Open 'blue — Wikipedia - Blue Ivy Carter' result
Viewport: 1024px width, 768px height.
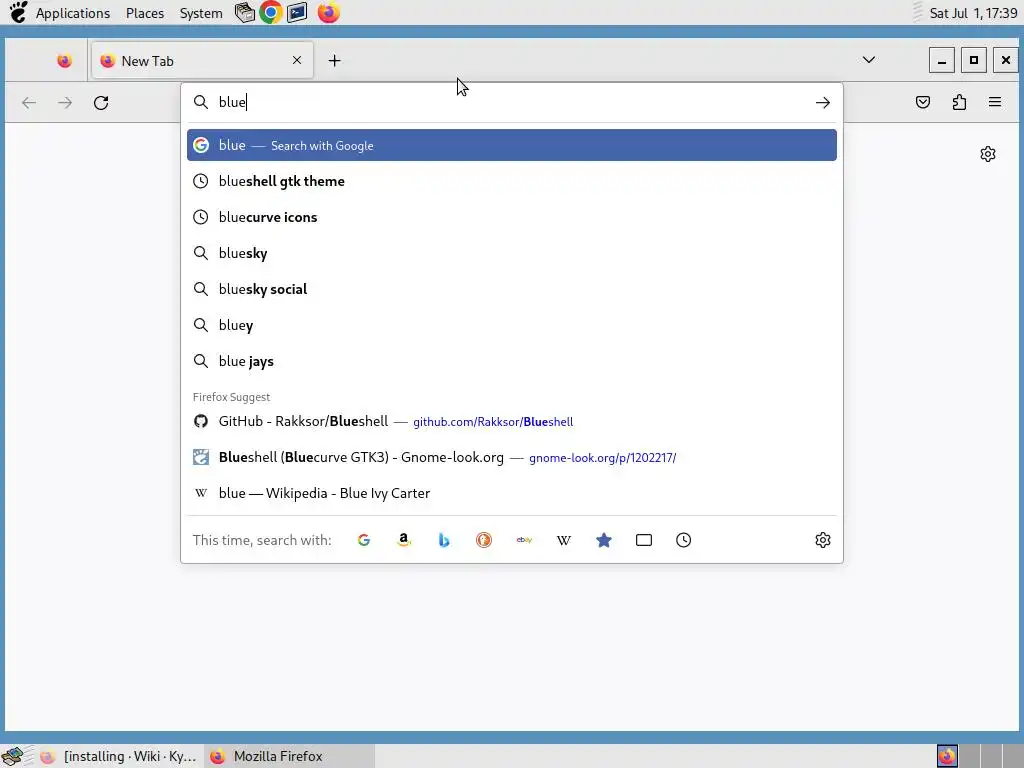tap(511, 493)
